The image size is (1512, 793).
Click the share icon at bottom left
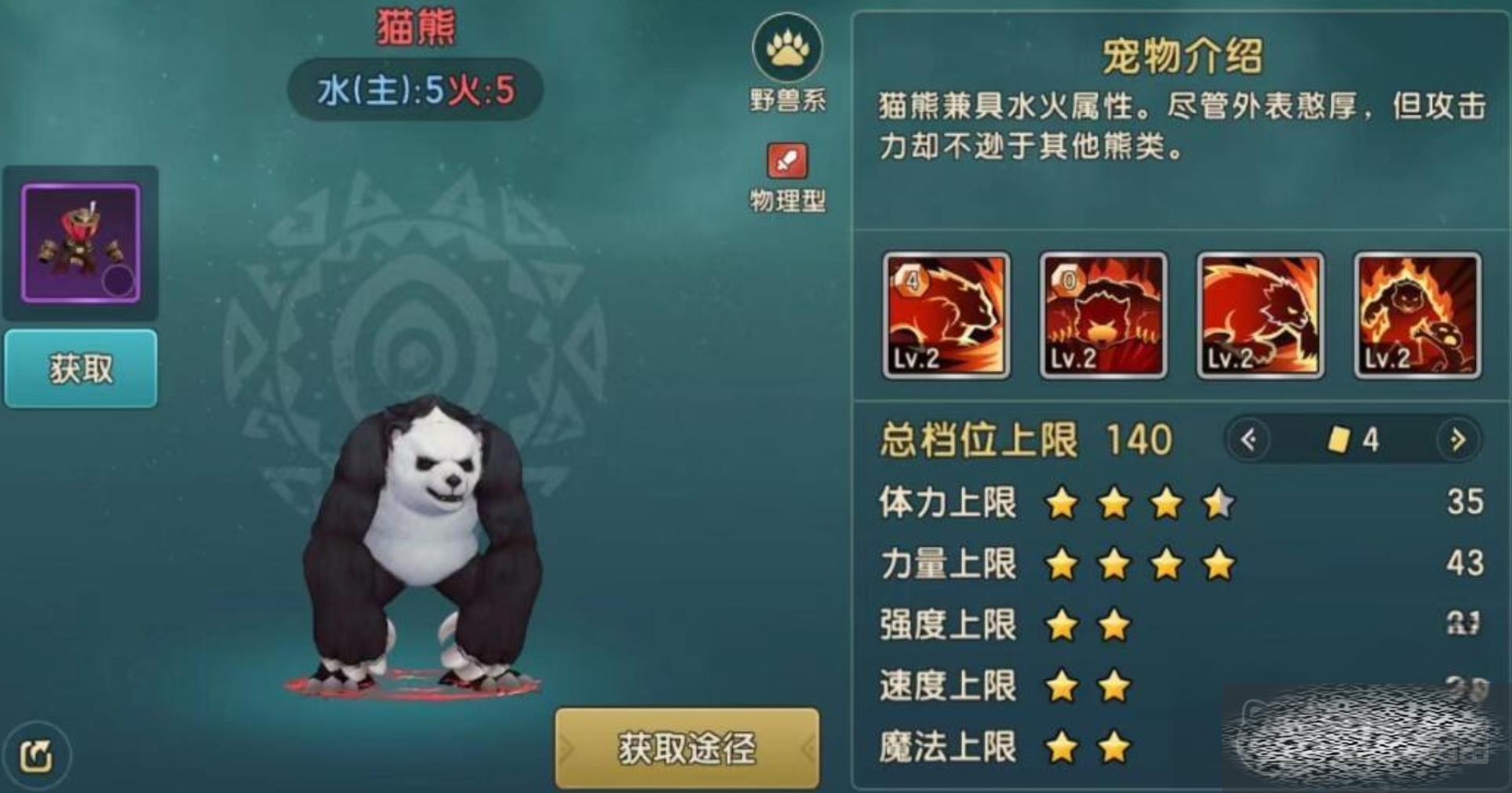[36, 756]
